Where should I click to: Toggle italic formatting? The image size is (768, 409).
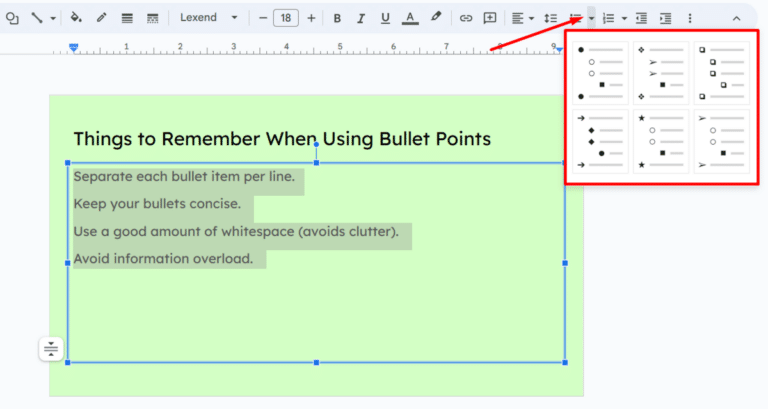click(361, 18)
